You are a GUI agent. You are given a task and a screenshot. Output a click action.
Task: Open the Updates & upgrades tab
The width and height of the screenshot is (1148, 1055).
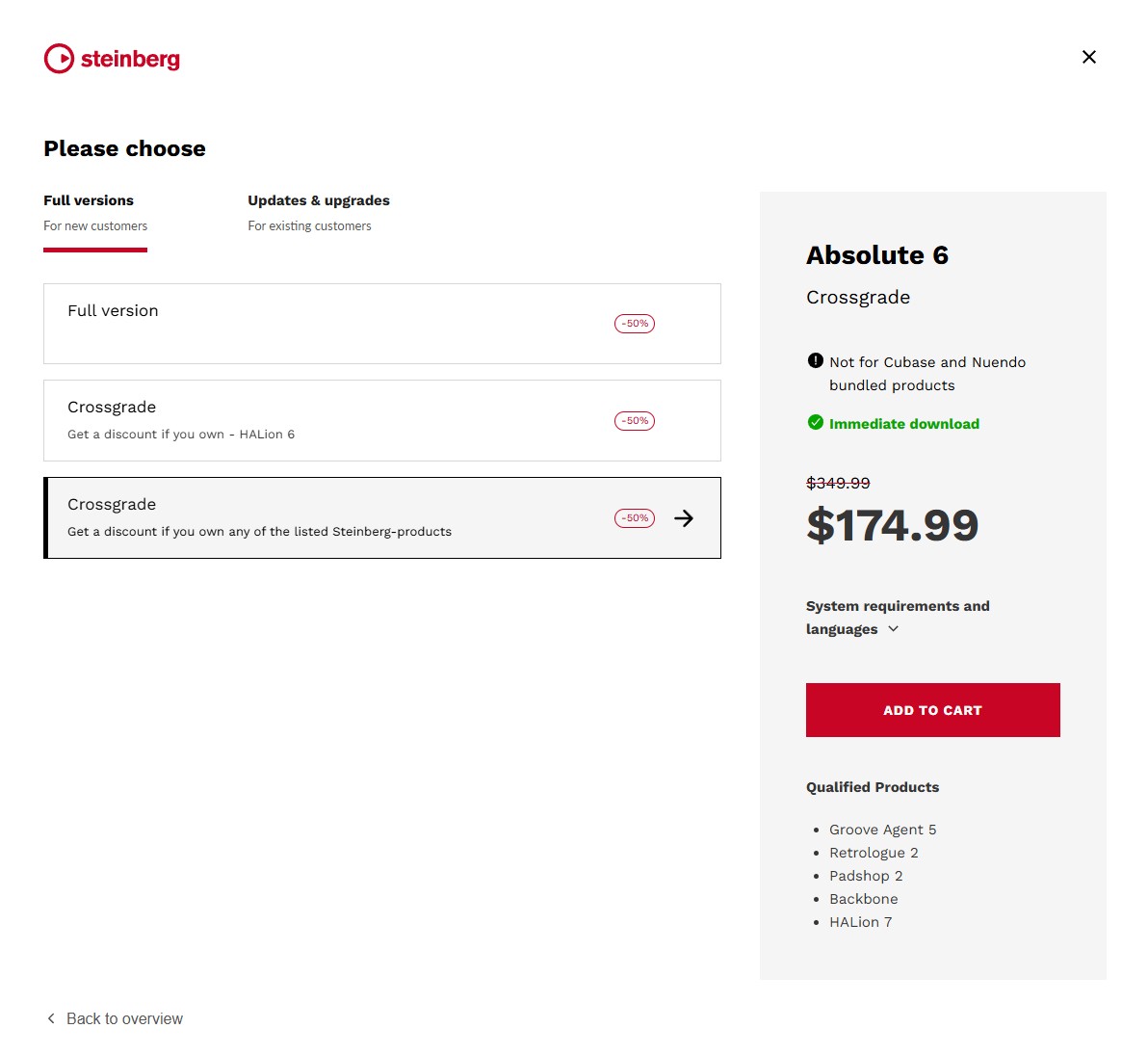click(x=318, y=213)
